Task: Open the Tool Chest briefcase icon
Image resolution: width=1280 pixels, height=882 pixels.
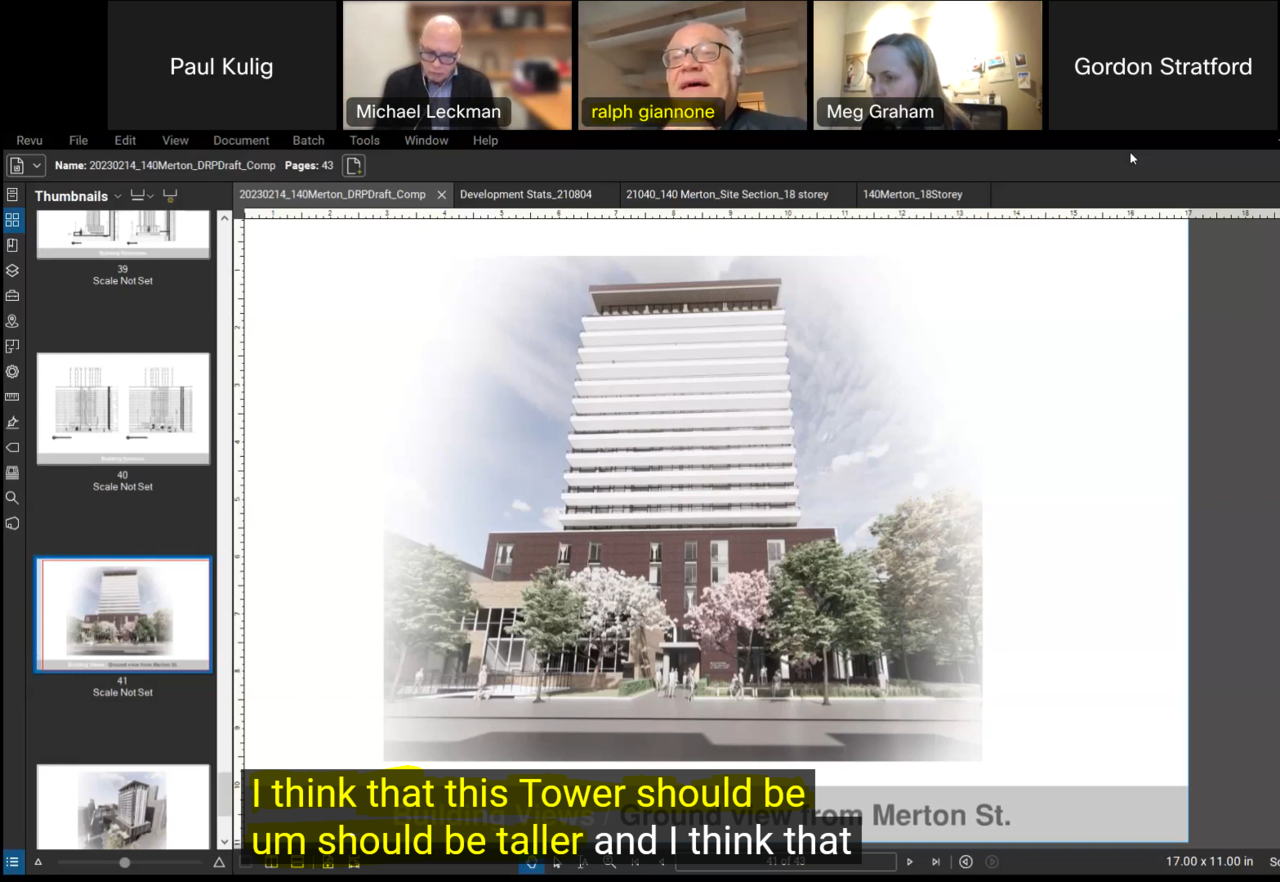Action: click(12, 296)
